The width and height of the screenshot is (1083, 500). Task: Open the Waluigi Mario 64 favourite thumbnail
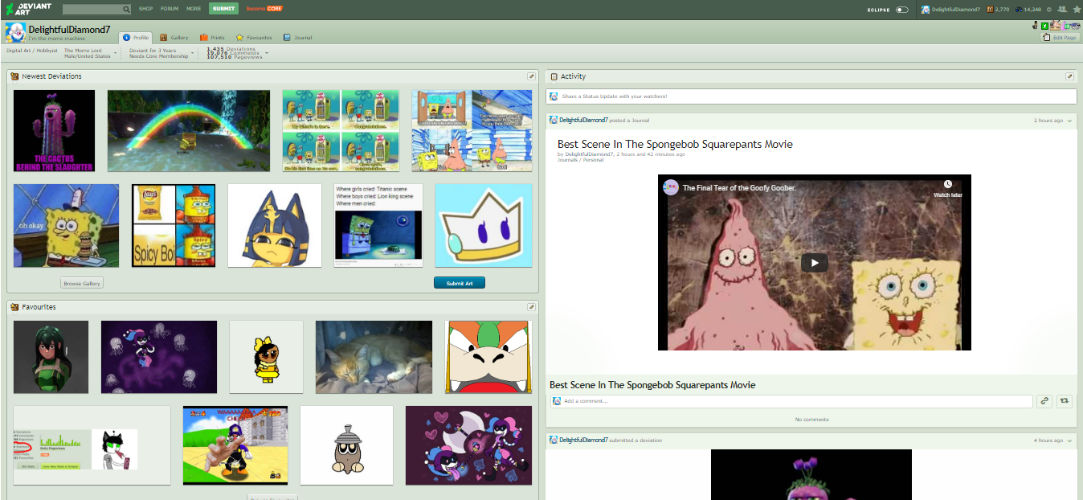[235, 445]
